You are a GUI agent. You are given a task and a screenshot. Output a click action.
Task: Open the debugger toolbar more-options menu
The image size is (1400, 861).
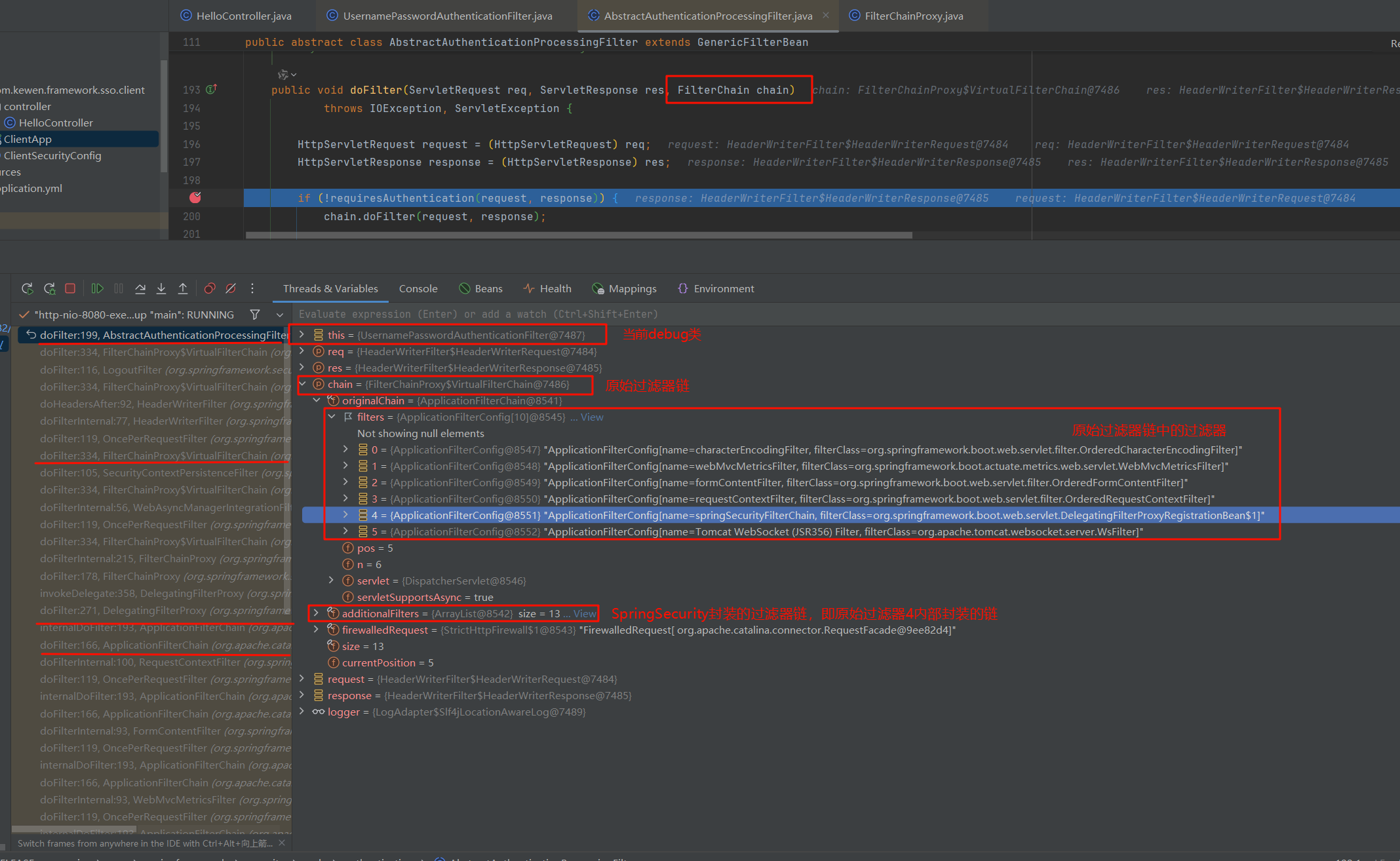click(252, 288)
